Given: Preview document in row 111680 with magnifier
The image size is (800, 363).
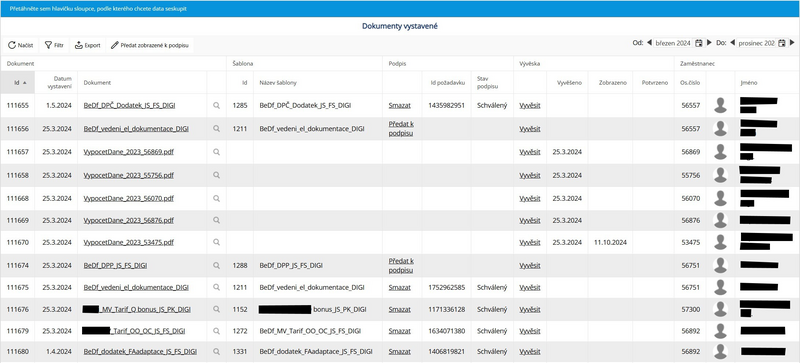Looking at the screenshot, I should pyautogui.click(x=216, y=352).
